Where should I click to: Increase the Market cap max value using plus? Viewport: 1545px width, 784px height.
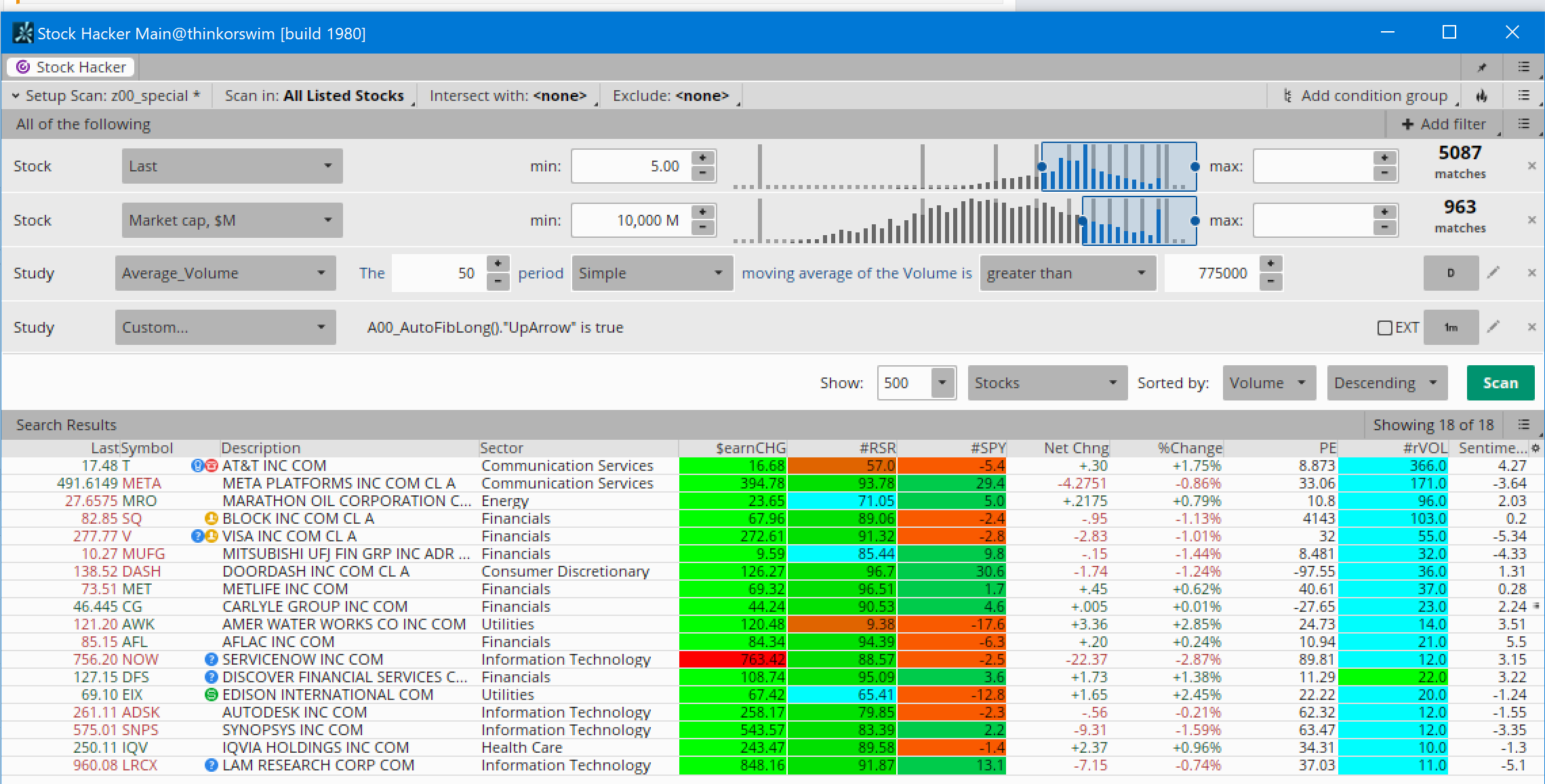(1384, 212)
